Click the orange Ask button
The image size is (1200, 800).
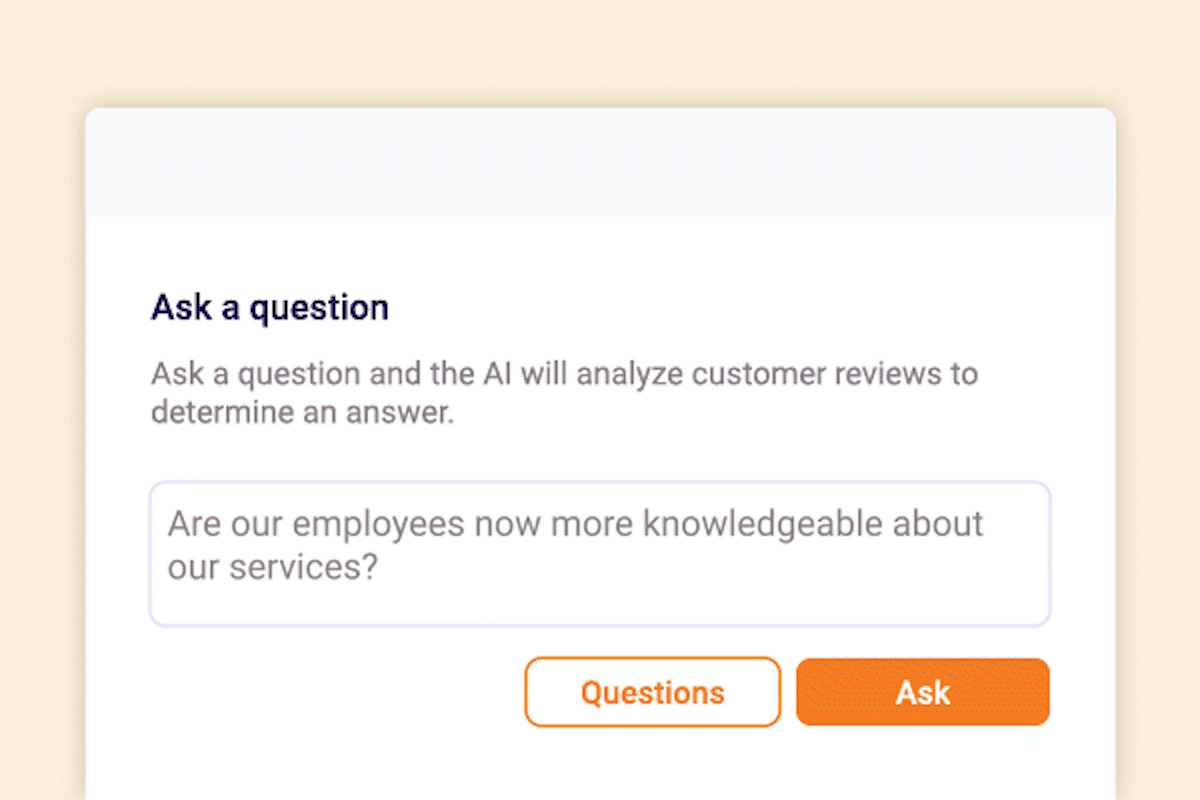point(922,692)
